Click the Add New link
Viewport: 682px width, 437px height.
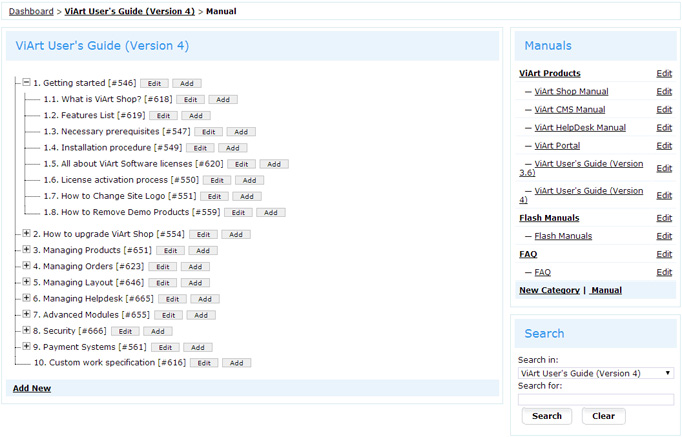click(x=32, y=388)
